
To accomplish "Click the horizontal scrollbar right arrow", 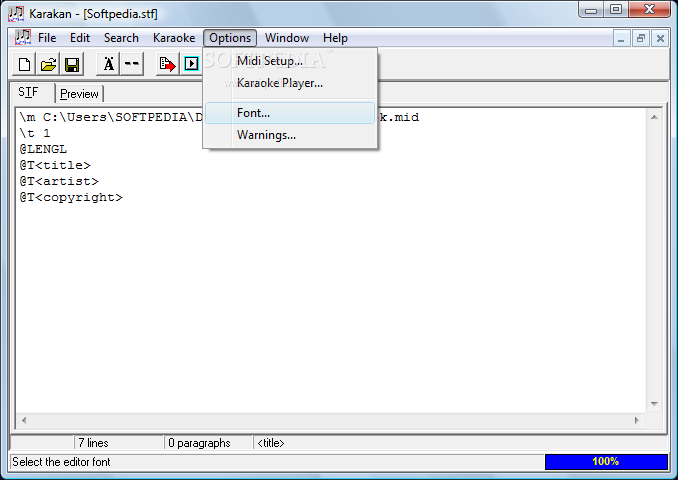I will (636, 420).
